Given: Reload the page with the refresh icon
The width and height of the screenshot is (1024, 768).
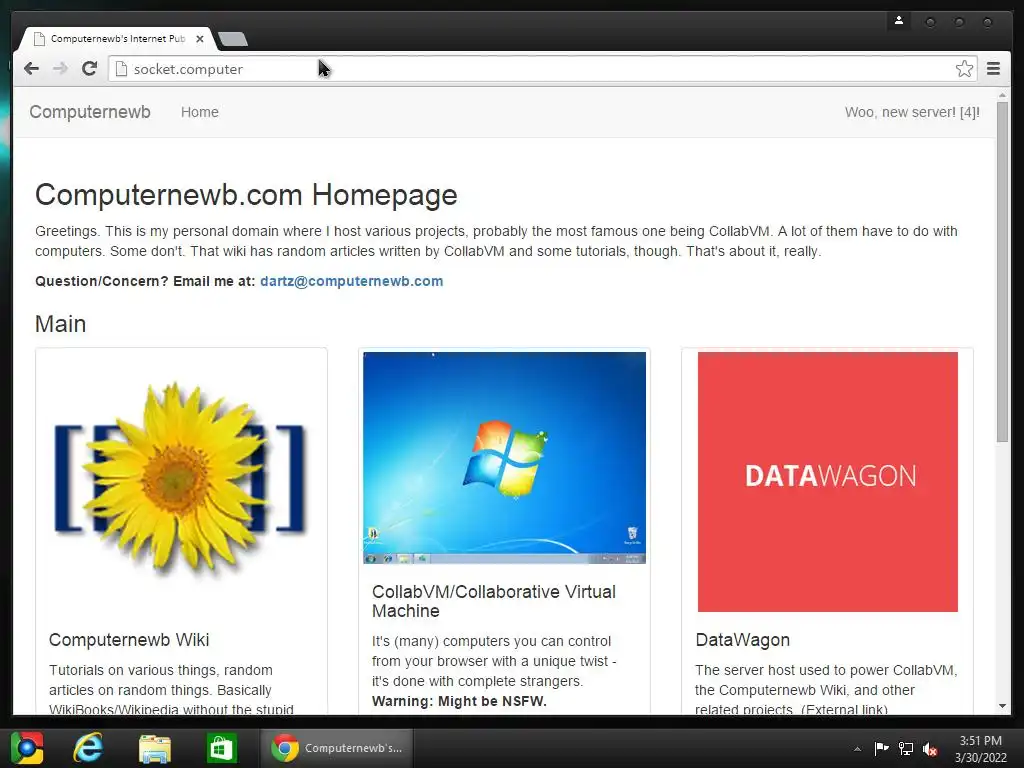Looking at the screenshot, I should (89, 69).
